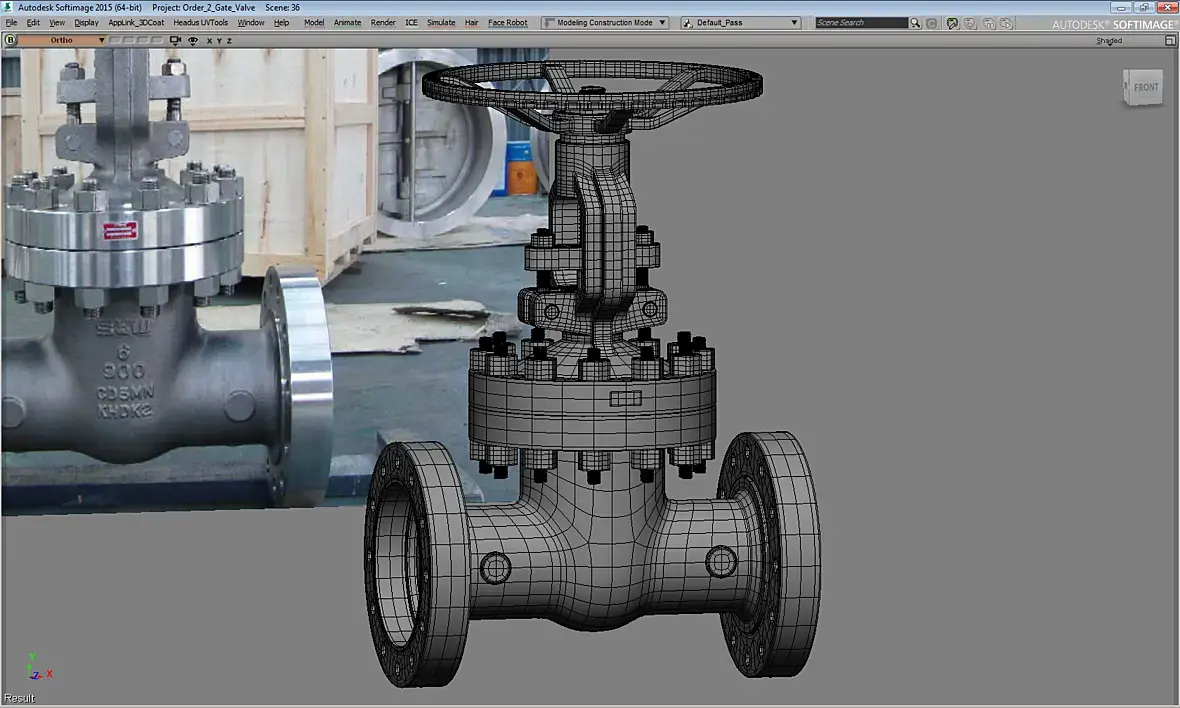The image size is (1180, 708).
Task: Click the Softimage application icon in title bar
Action: point(8,8)
